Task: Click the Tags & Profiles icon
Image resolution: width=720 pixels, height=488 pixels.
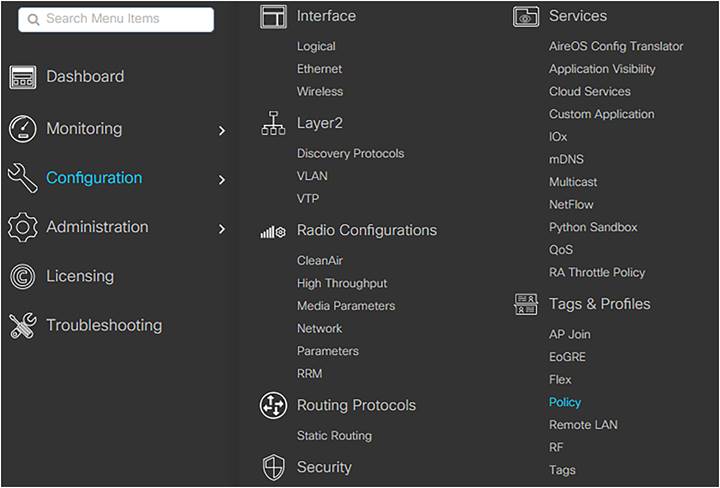Action: tap(526, 304)
